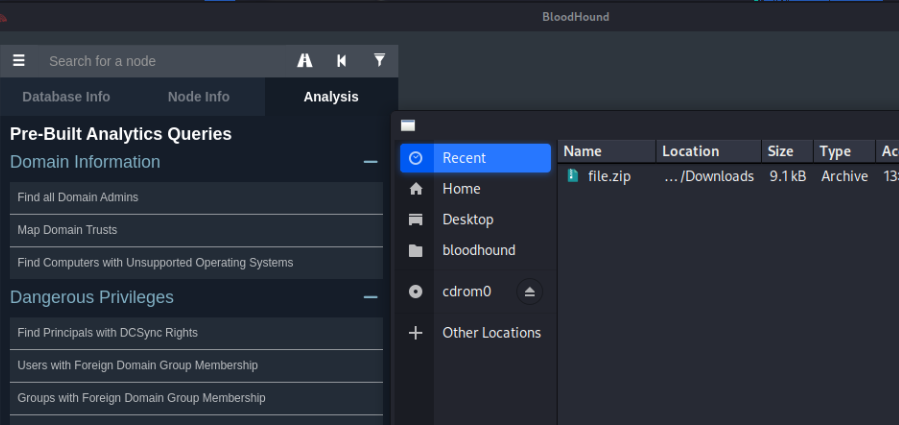This screenshot has width=899, height=425.
Task: Open the filter funnel icon
Action: pyautogui.click(x=379, y=61)
